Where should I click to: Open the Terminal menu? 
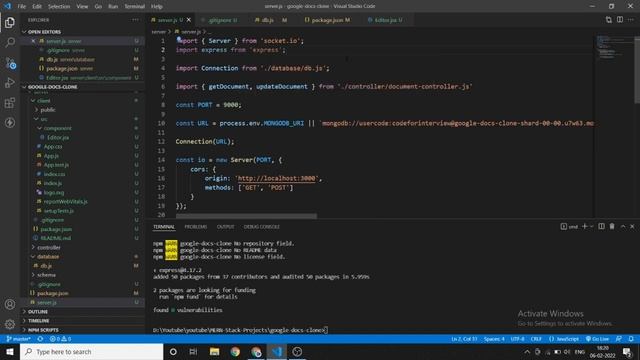[x=134, y=7]
